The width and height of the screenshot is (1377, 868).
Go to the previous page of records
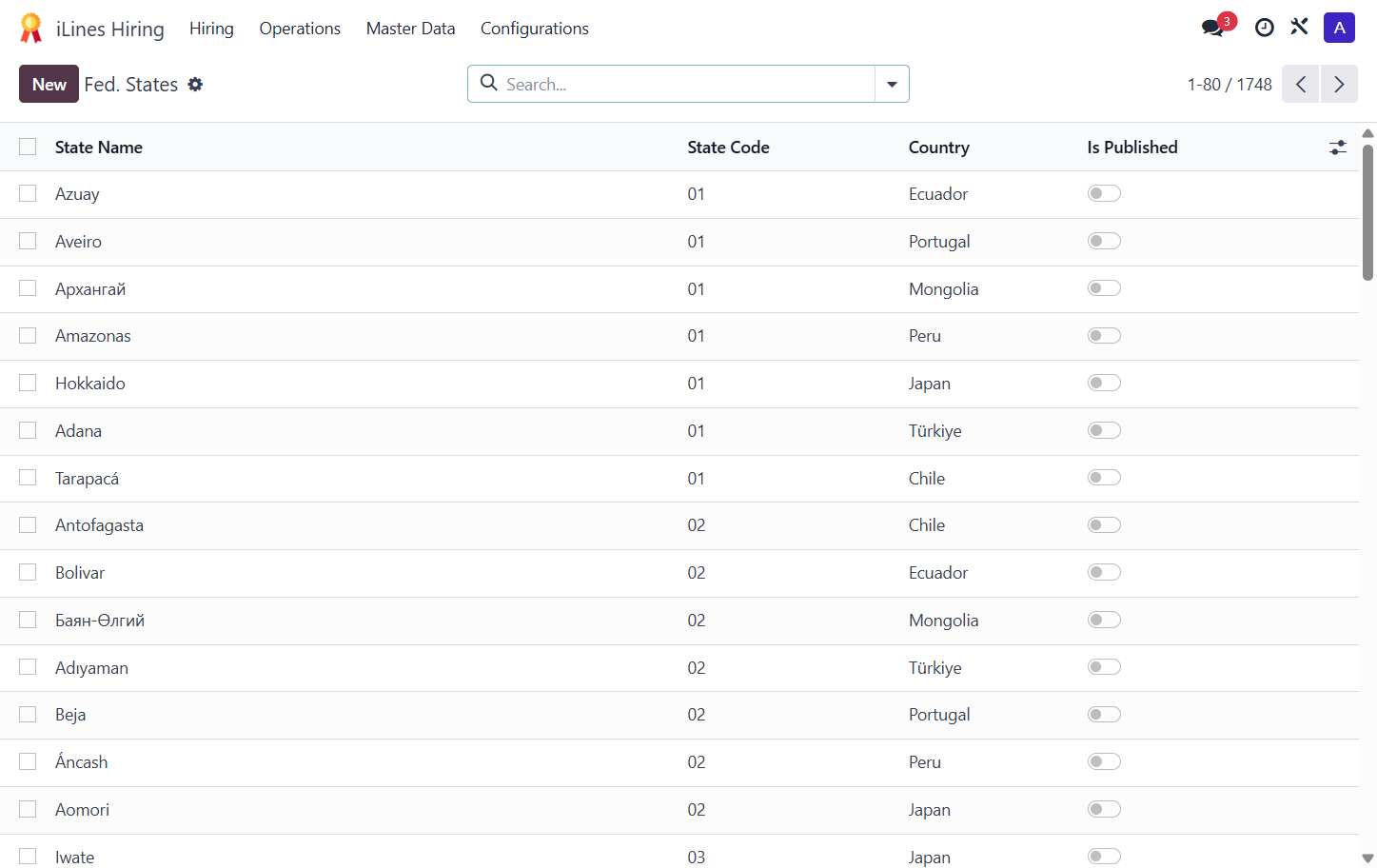click(1301, 84)
